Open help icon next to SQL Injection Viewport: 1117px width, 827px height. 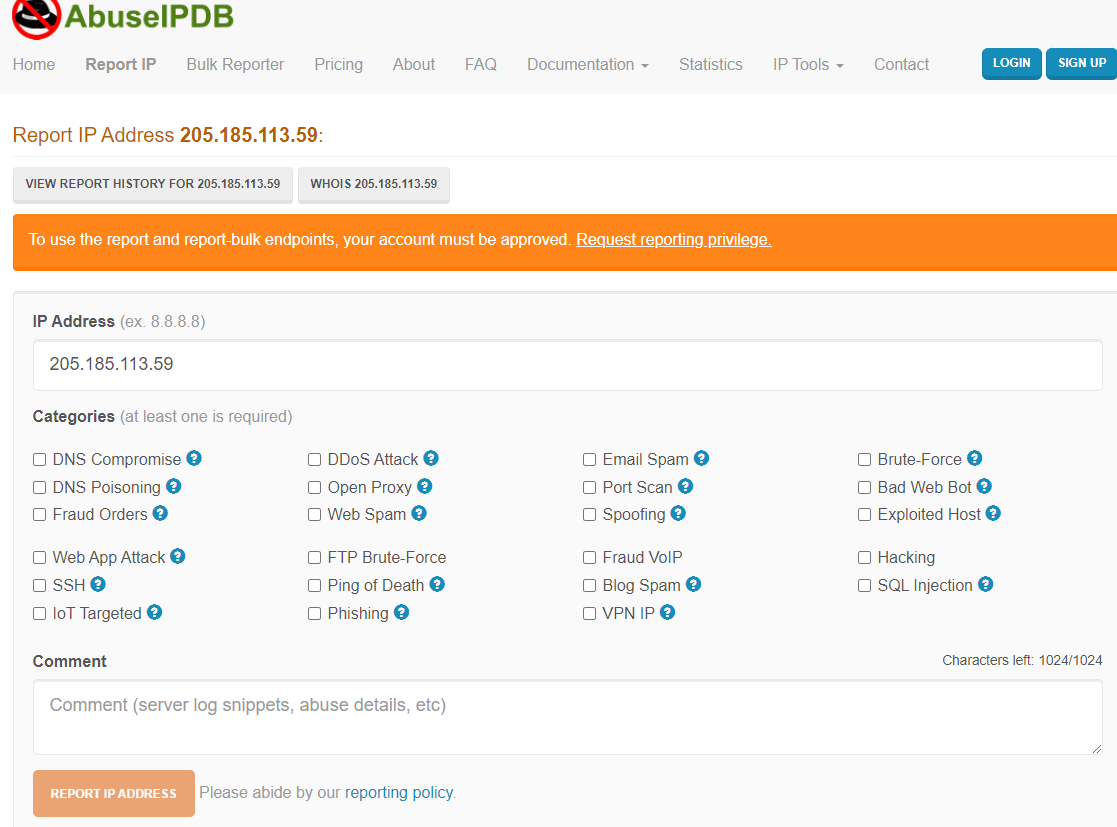point(986,584)
